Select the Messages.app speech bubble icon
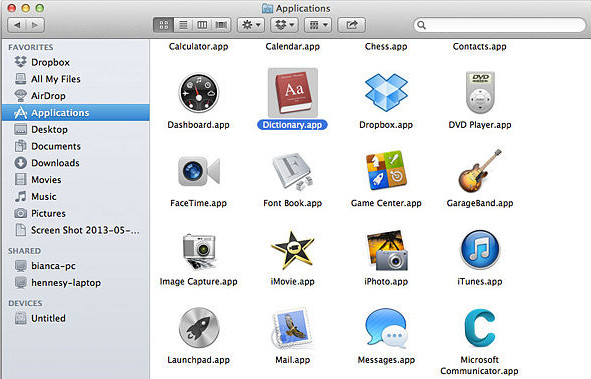 pyautogui.click(x=386, y=328)
